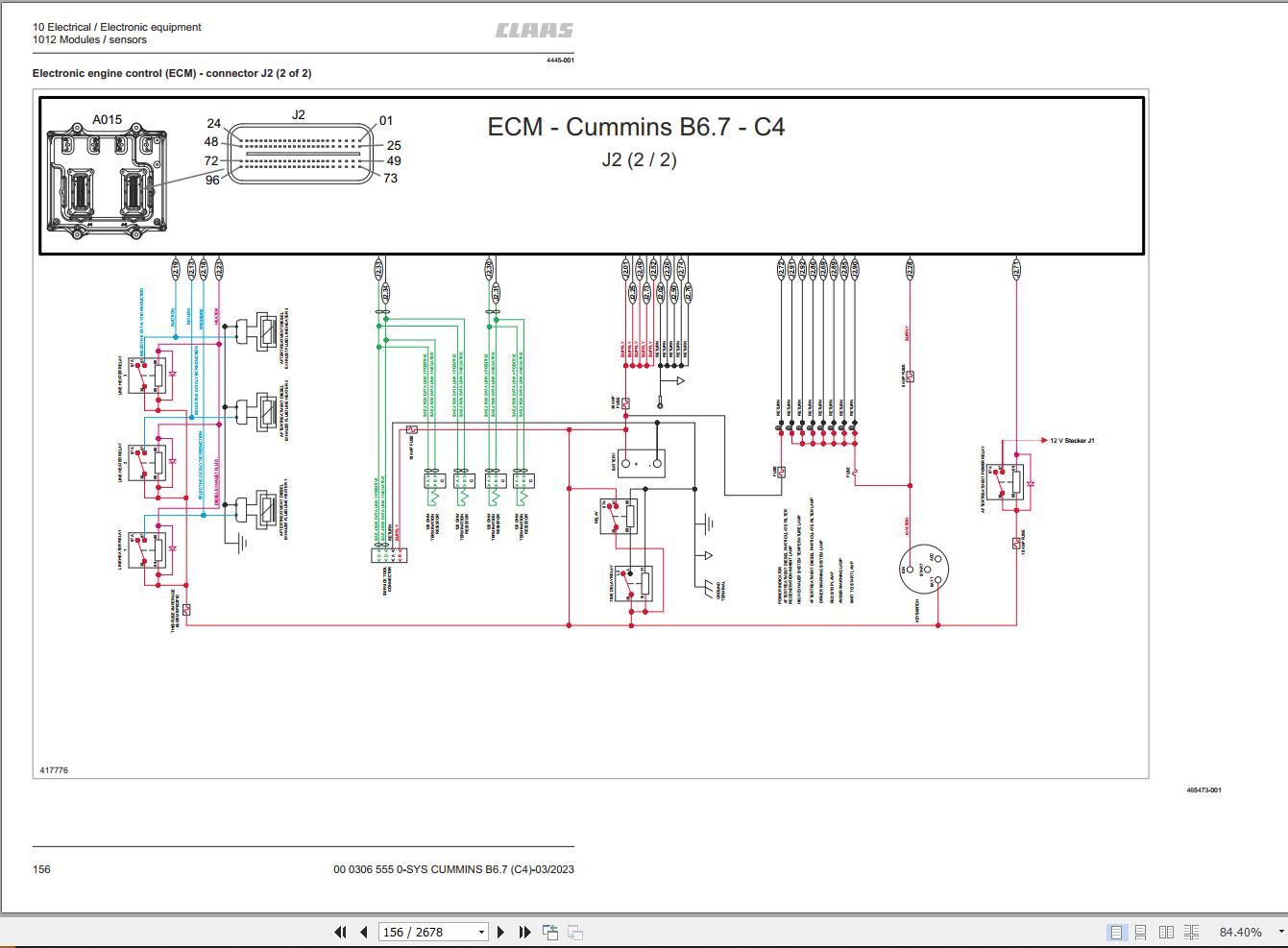Click the CLAAS logo in page header
The image size is (1288, 948).
[x=534, y=32]
